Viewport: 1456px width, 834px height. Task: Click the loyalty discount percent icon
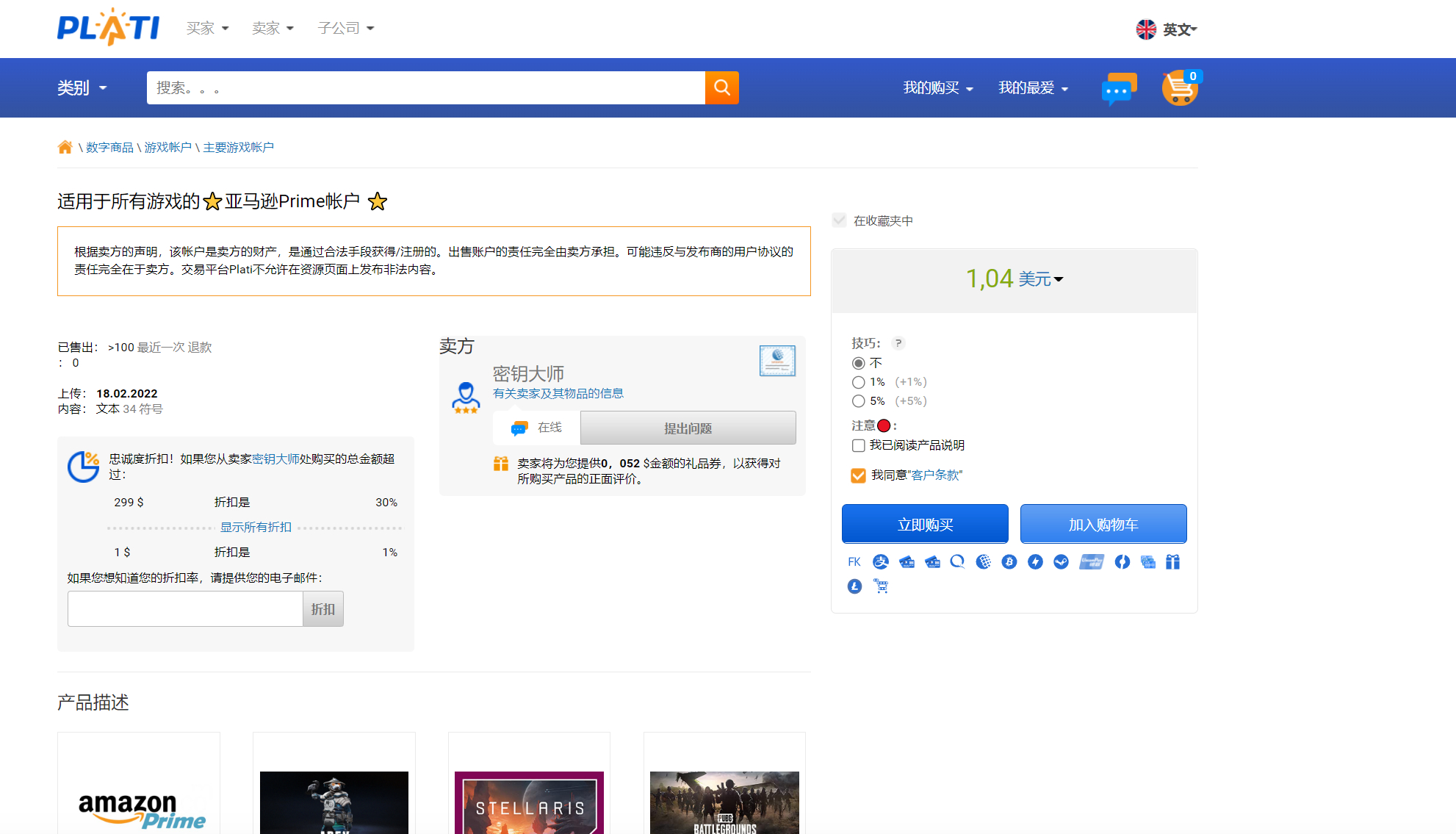pyautogui.click(x=84, y=467)
